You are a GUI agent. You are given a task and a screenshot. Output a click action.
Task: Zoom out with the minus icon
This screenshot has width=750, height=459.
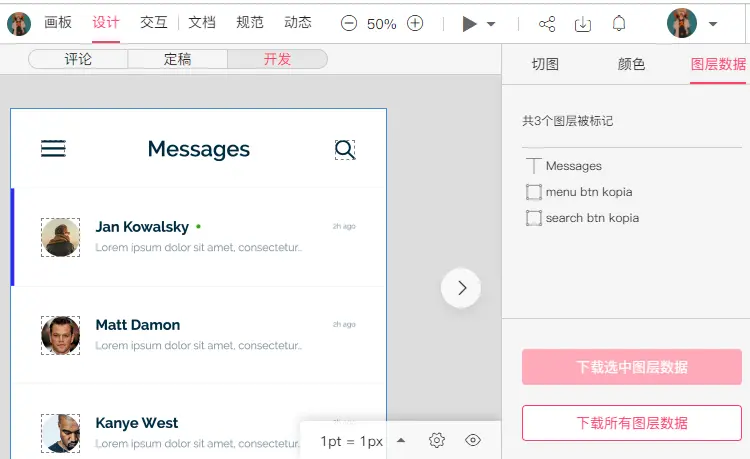tap(349, 23)
